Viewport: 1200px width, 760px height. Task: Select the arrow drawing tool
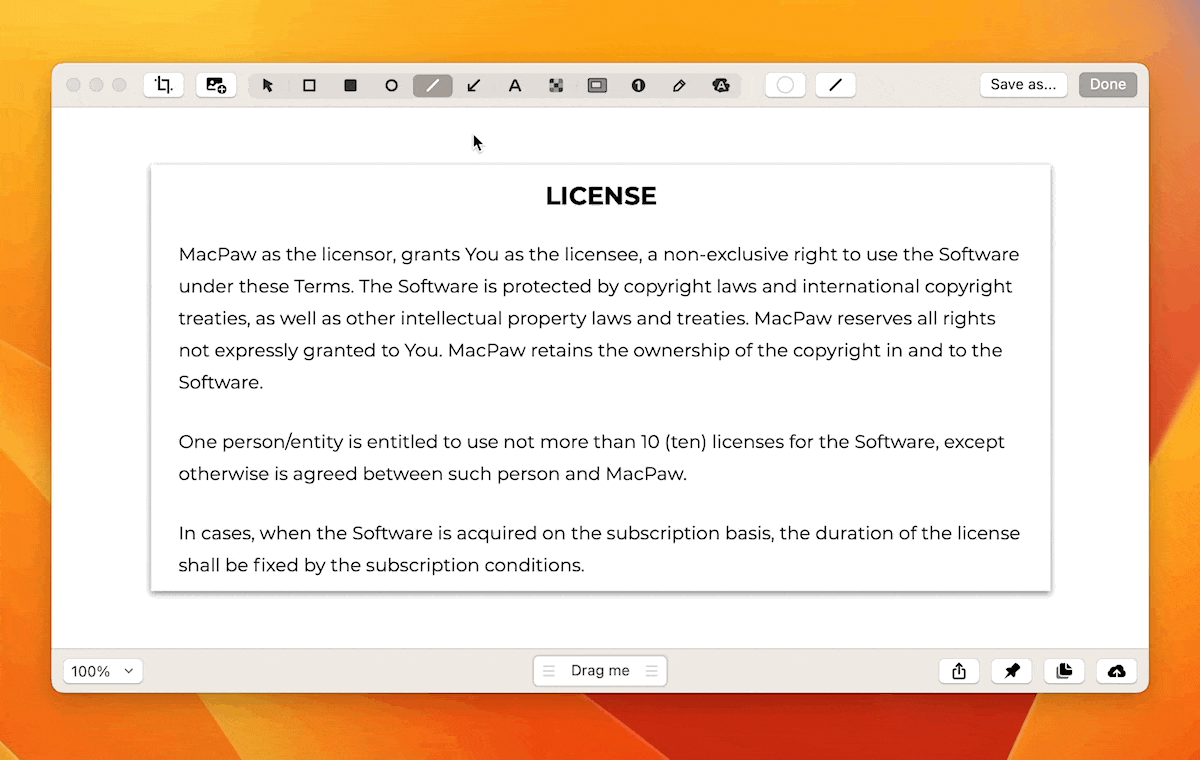(x=474, y=86)
